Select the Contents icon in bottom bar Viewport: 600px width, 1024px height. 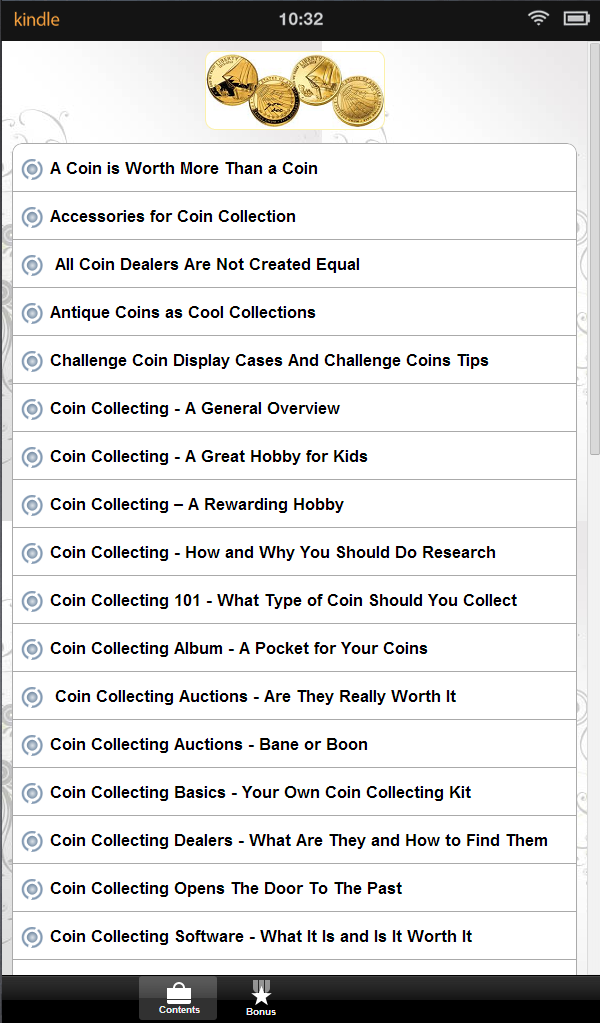[178, 997]
